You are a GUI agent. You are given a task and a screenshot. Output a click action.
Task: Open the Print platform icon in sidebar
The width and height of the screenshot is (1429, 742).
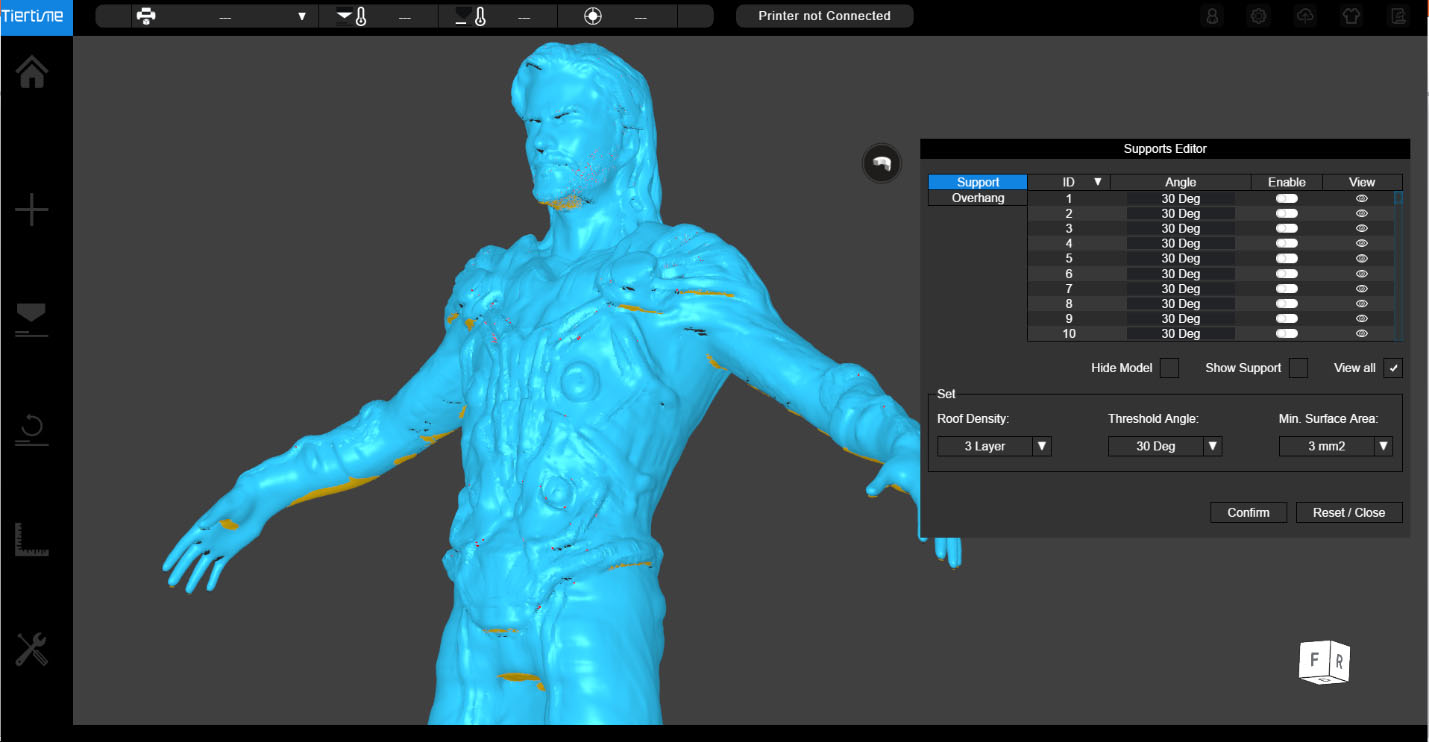32,320
